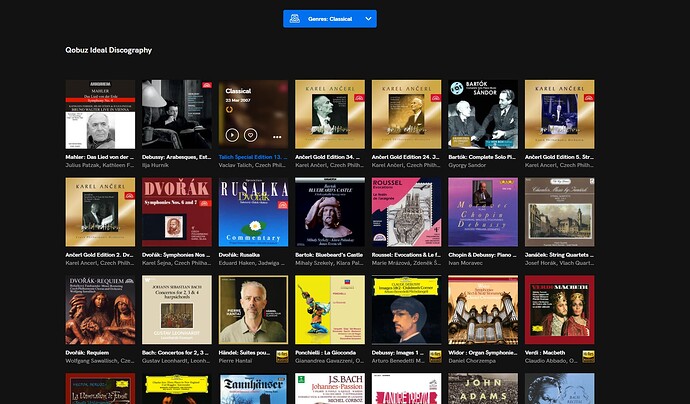Open Widor Organ Symphonies album cover

(x=484, y=310)
